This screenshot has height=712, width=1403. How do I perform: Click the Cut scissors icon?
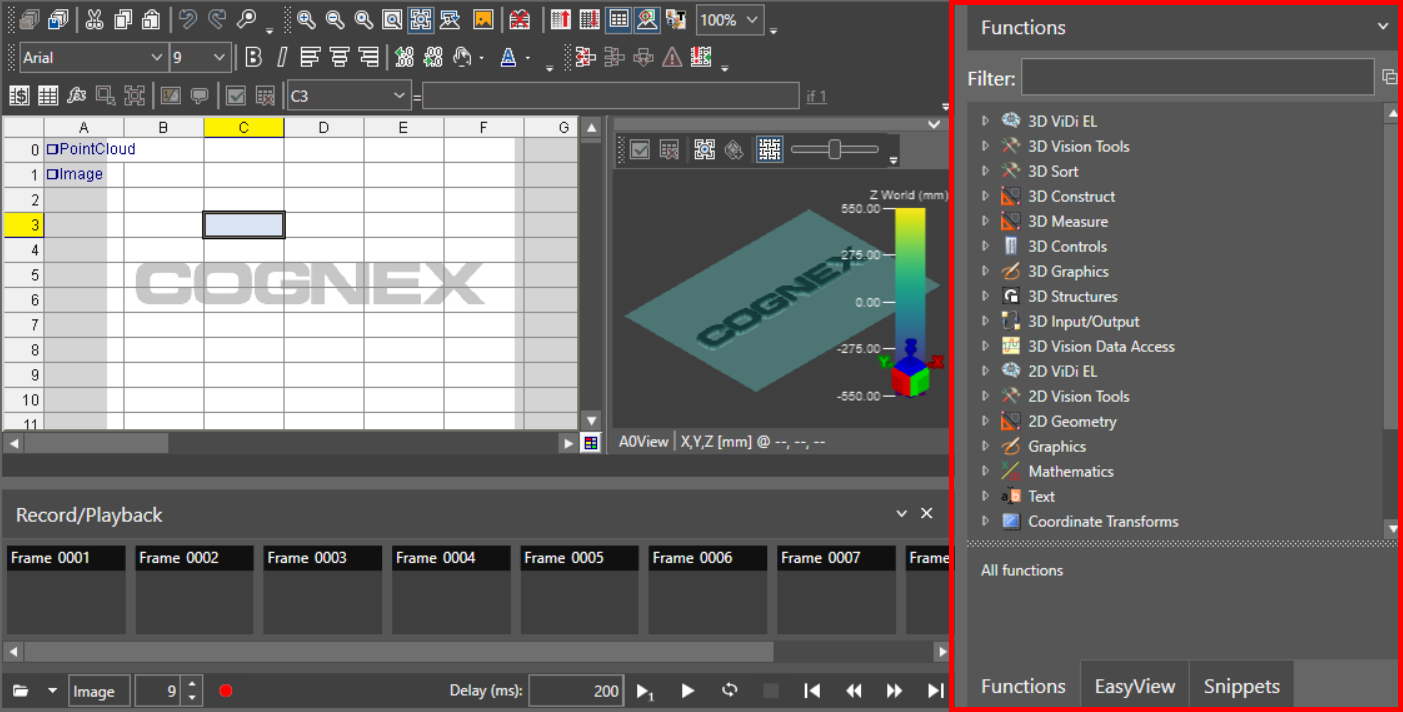pyautogui.click(x=94, y=19)
